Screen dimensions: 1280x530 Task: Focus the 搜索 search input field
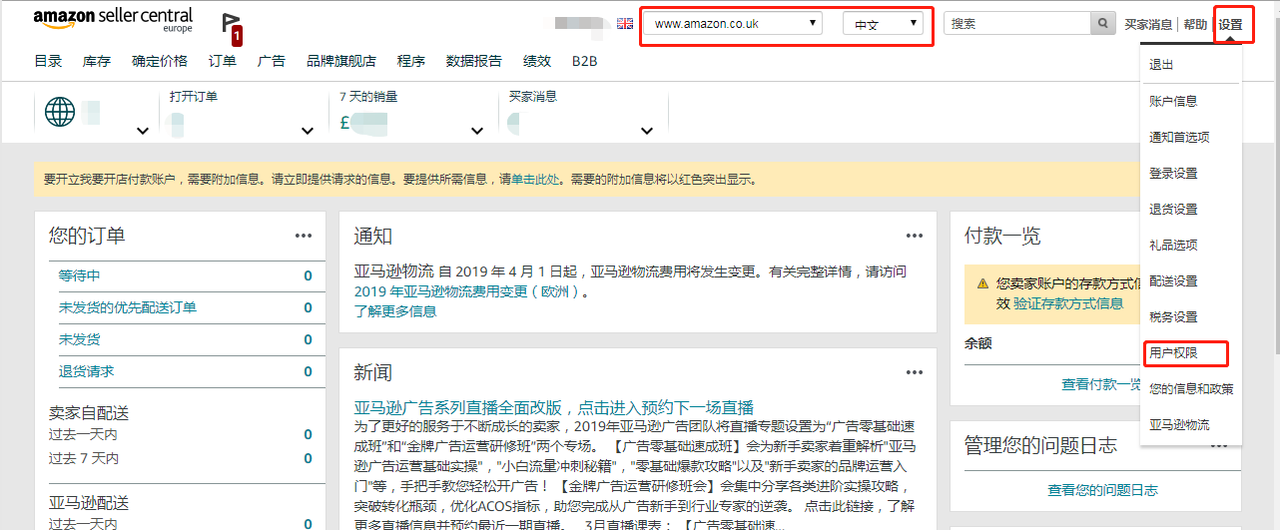[1017, 23]
